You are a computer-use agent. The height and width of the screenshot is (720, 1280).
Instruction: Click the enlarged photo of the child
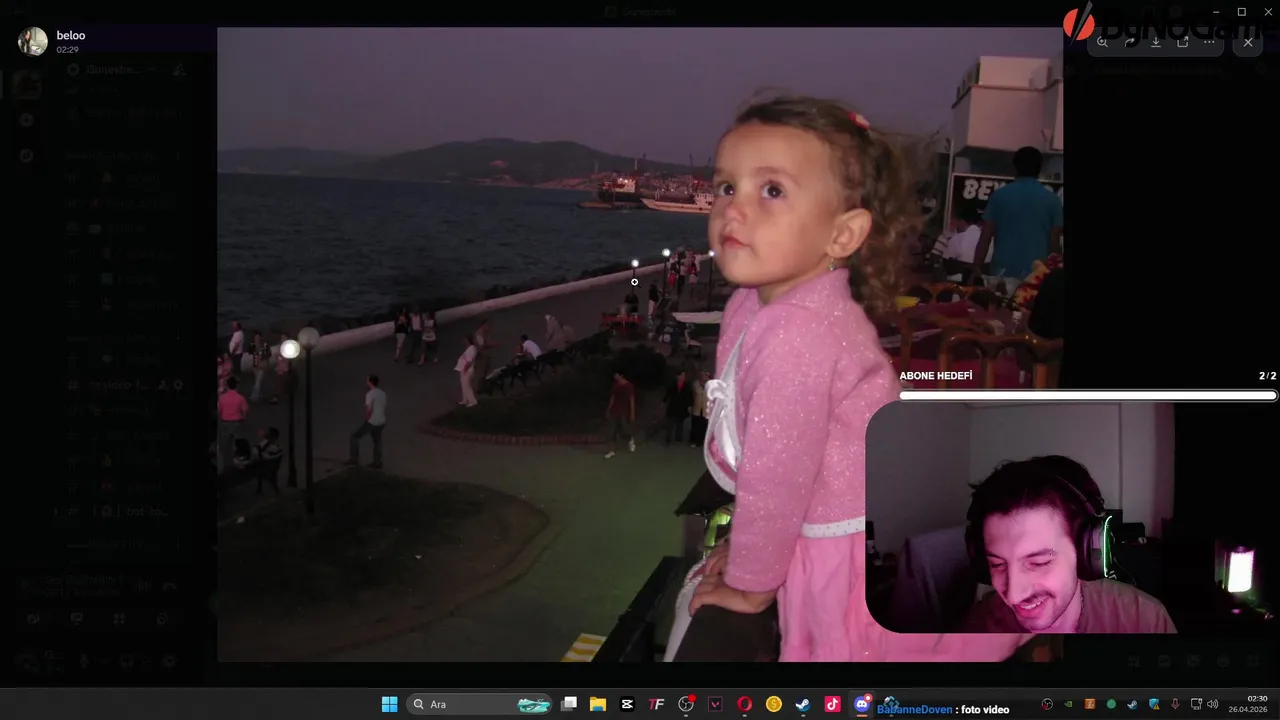click(x=640, y=344)
